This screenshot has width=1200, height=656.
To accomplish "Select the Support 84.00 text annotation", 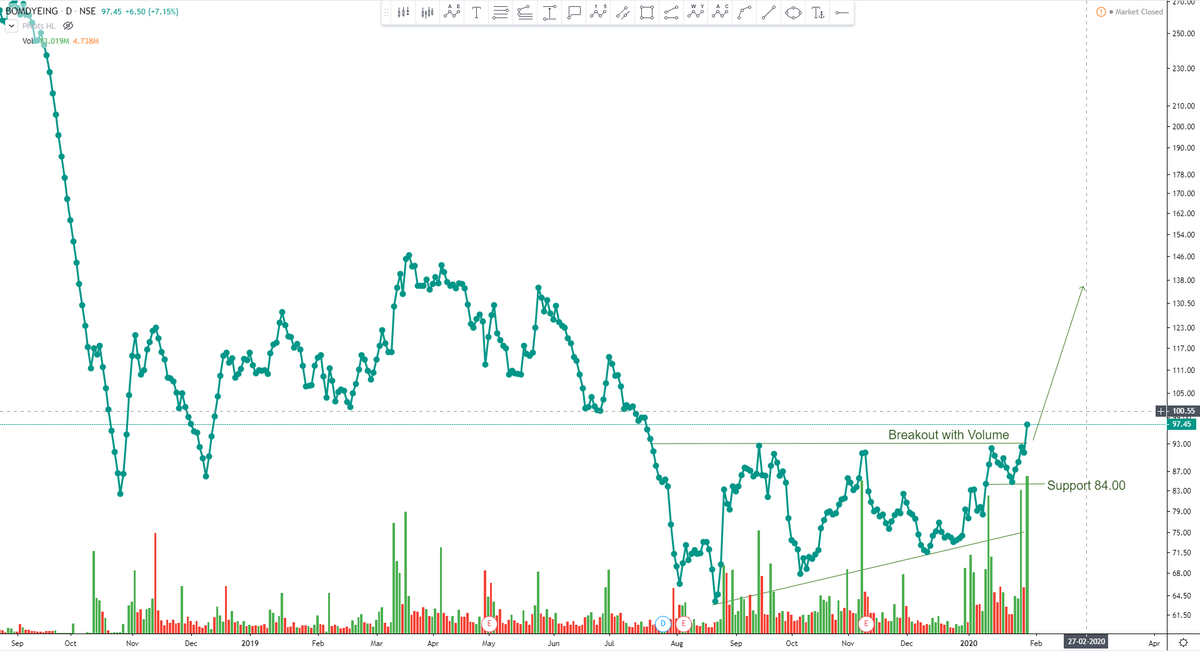I will (x=1086, y=485).
